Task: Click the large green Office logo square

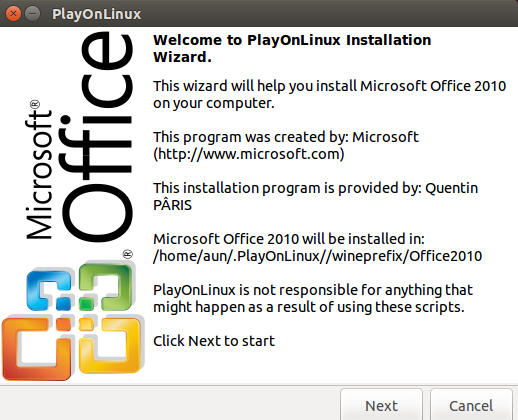Action: pyautogui.click(x=106, y=286)
